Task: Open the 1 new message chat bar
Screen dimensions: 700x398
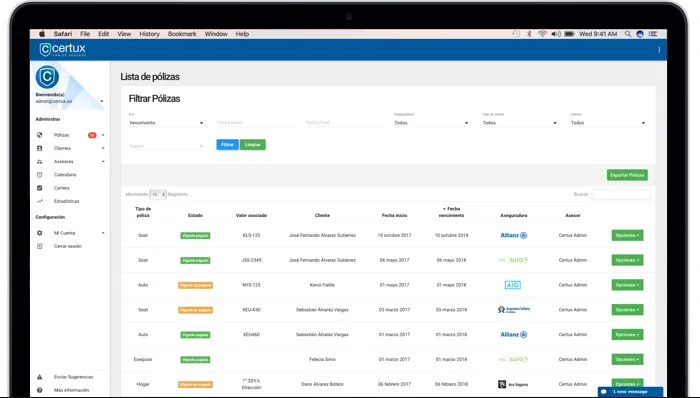Action: pos(630,392)
